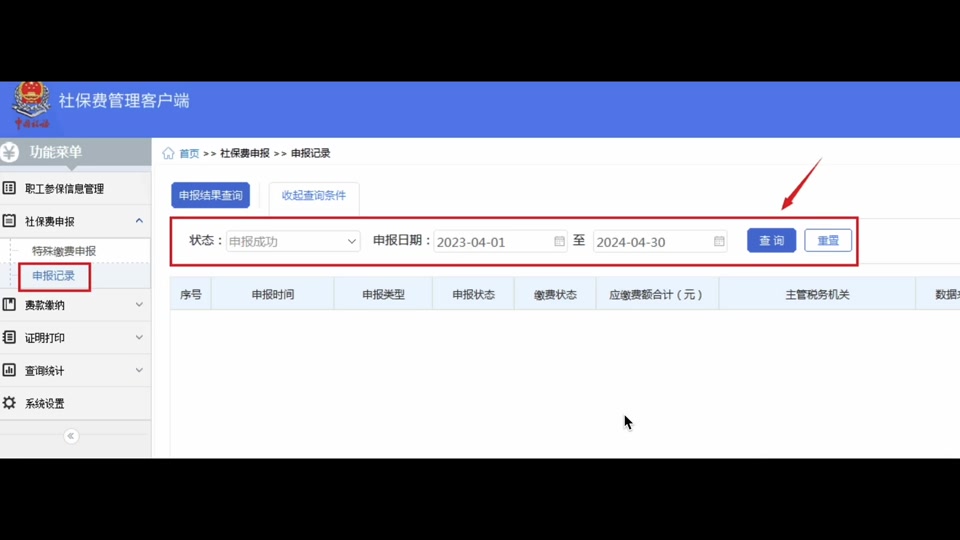Viewport: 960px width, 540px height.
Task: Click the yen icon beside 功能菜单
Action: (x=10, y=152)
